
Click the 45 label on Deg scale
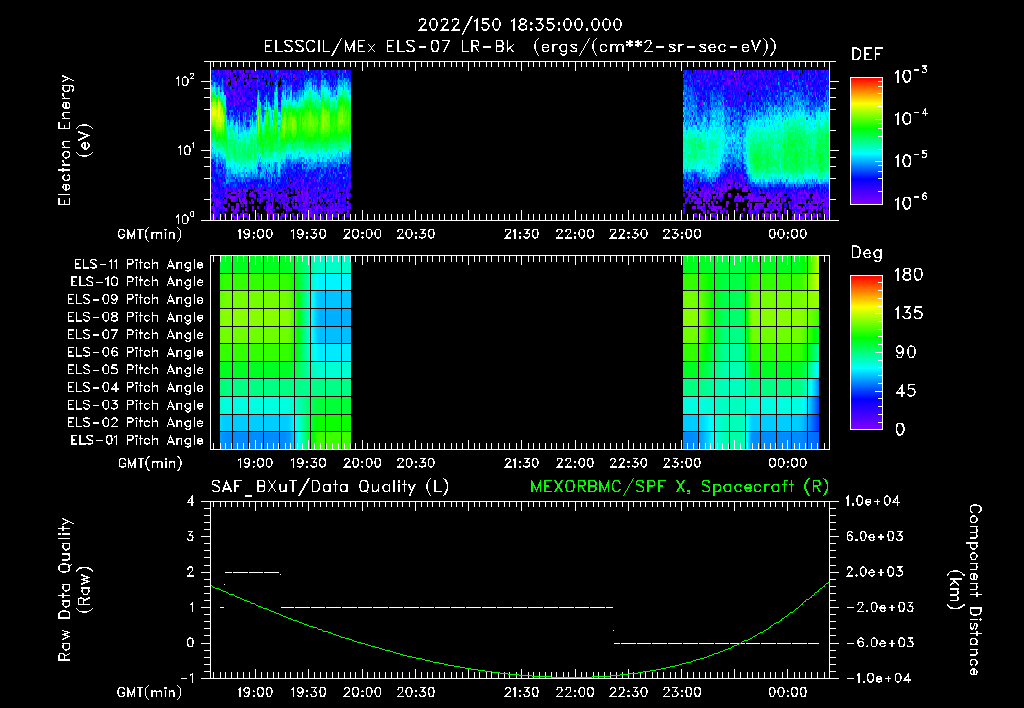(904, 391)
